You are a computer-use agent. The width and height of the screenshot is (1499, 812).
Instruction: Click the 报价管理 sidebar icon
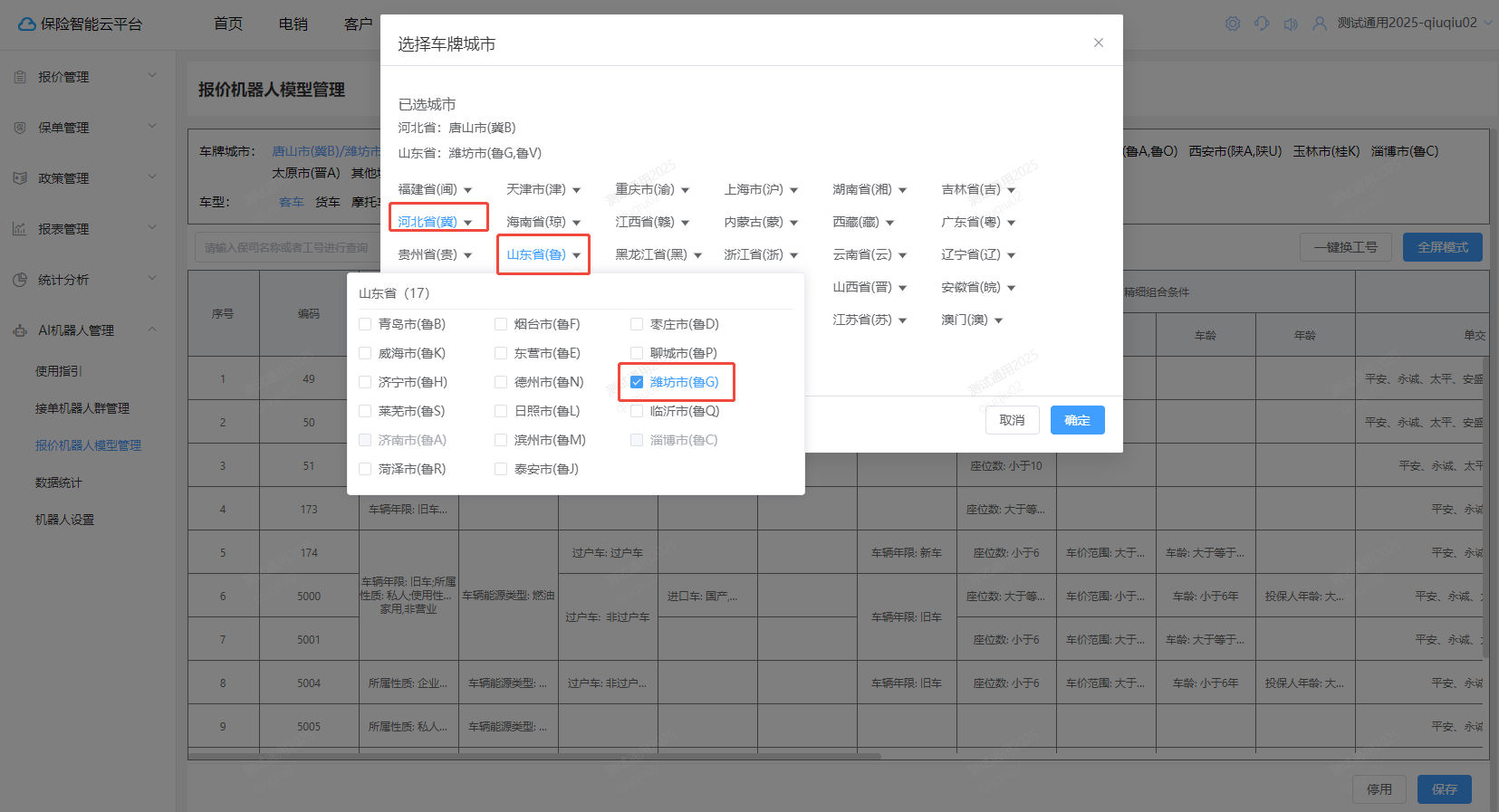coord(20,77)
